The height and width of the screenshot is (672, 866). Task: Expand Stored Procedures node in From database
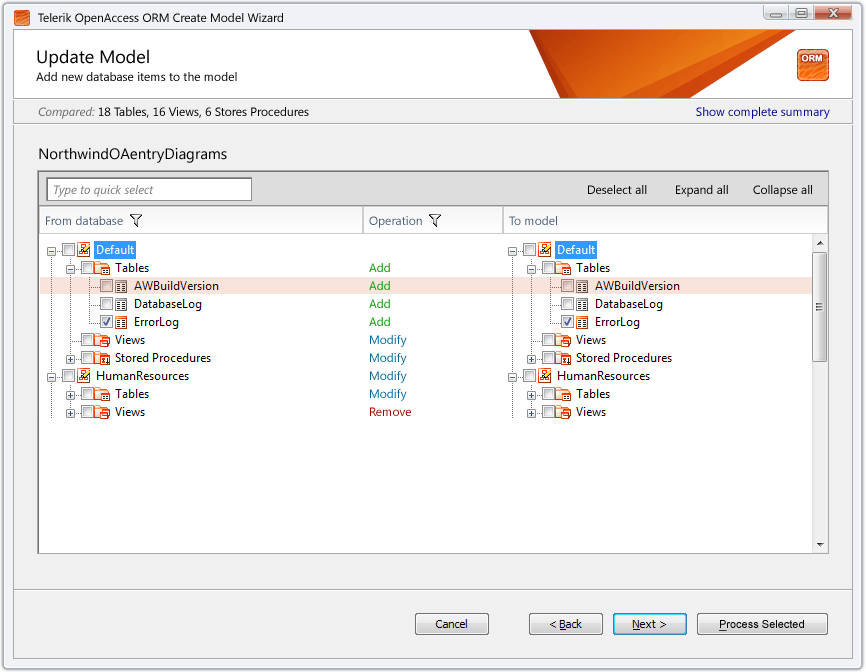pyautogui.click(x=70, y=359)
